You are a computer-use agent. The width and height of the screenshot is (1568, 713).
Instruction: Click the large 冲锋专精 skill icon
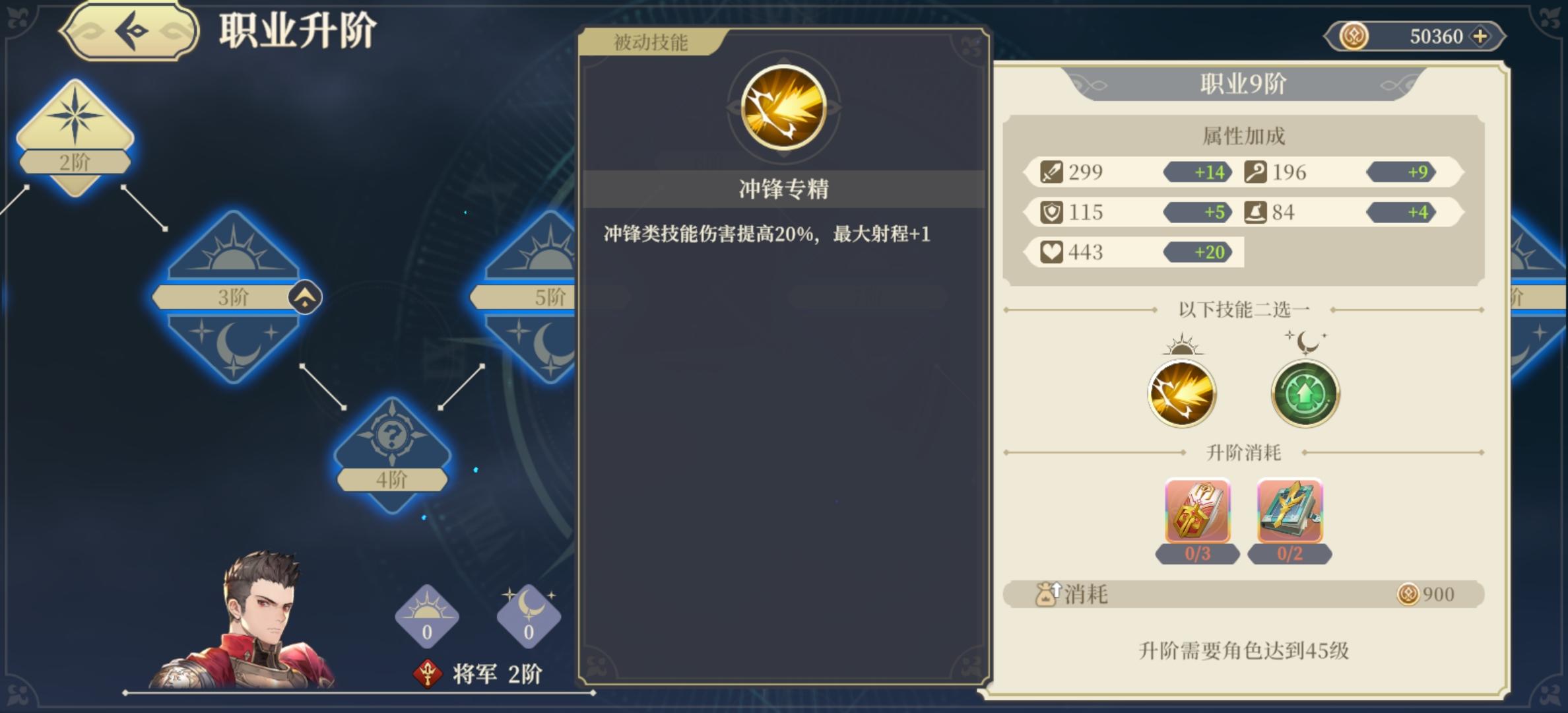coord(783,108)
